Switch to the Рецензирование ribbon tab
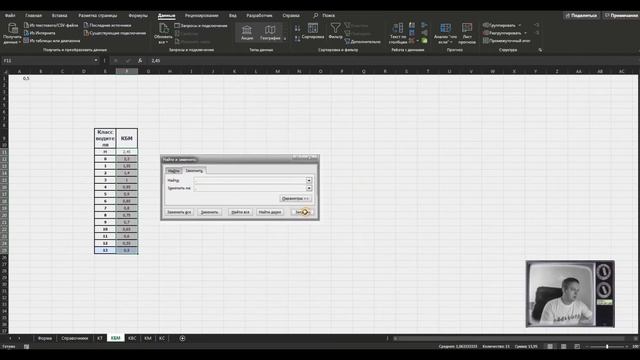Image resolution: width=640 pixels, height=360 pixels. (x=202, y=16)
